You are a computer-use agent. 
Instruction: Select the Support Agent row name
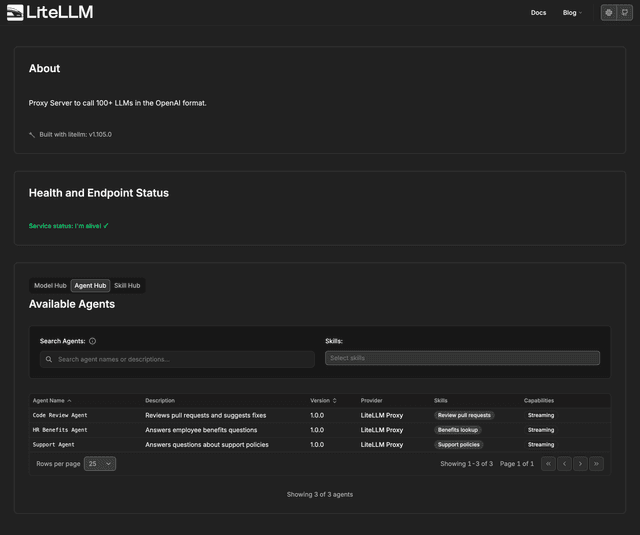click(x=53, y=445)
